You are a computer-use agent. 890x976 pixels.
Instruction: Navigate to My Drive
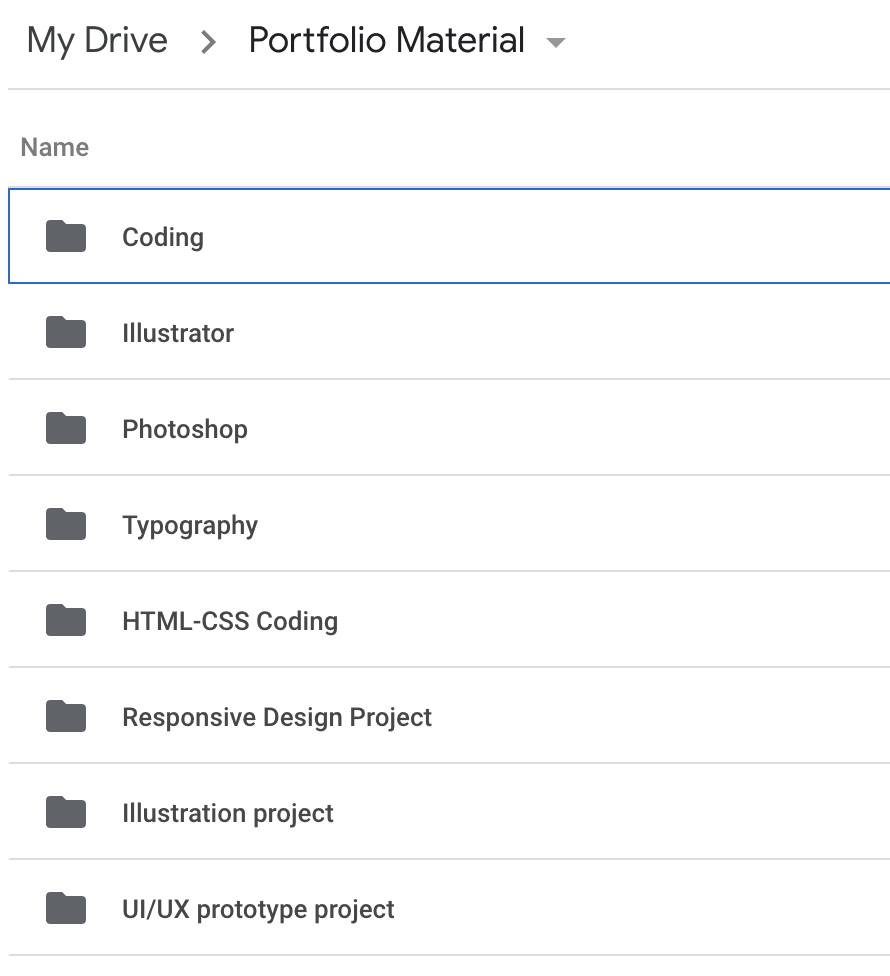(x=98, y=40)
